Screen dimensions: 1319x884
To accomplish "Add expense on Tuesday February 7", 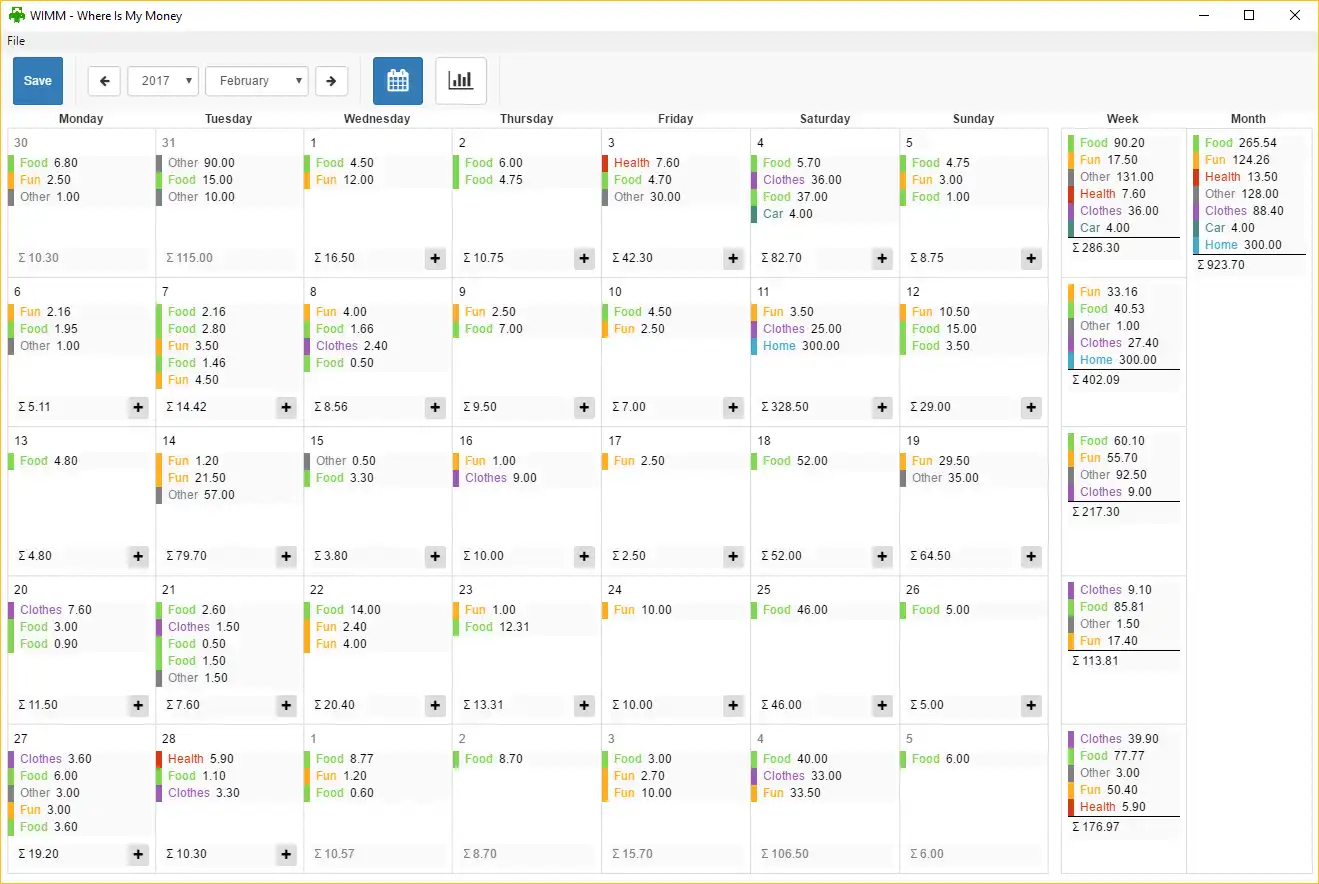I will 287,407.
